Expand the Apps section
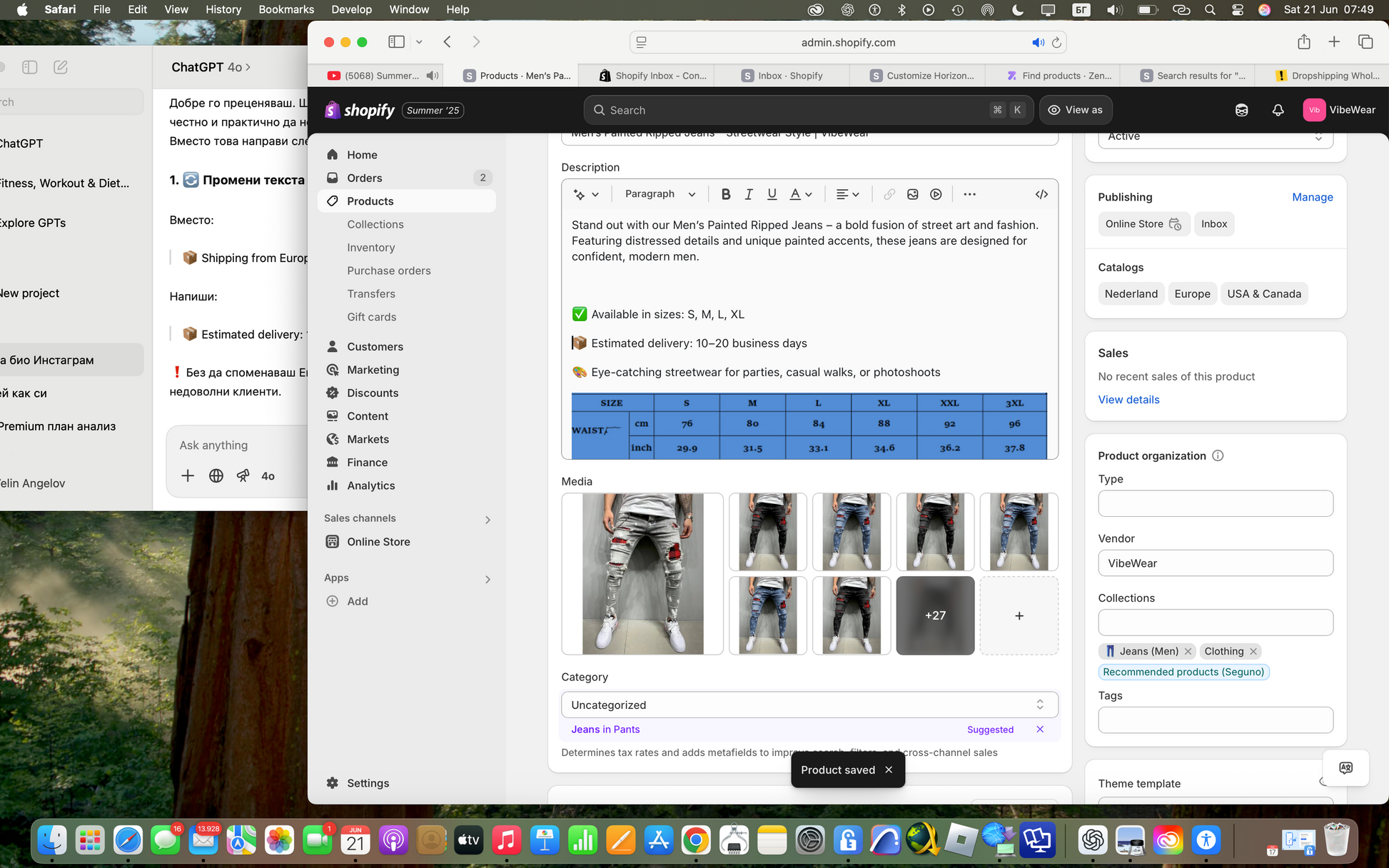Image resolution: width=1389 pixels, height=868 pixels. [488, 579]
